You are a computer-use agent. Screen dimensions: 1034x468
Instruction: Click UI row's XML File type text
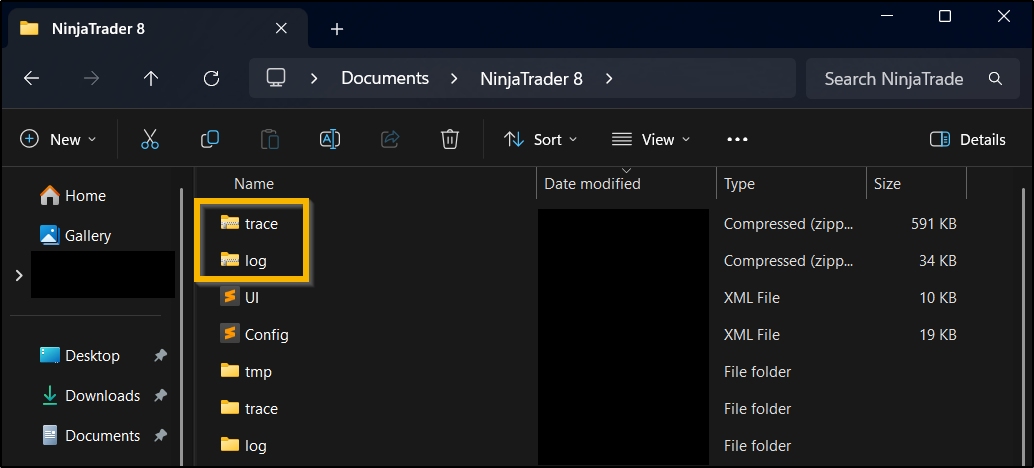click(x=752, y=298)
